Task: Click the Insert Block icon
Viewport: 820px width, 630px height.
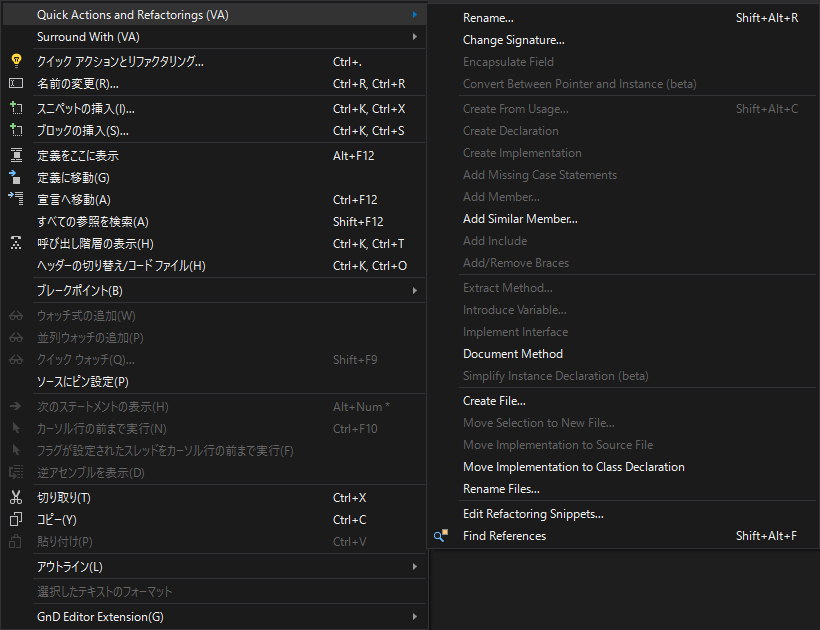Action: tap(15, 129)
